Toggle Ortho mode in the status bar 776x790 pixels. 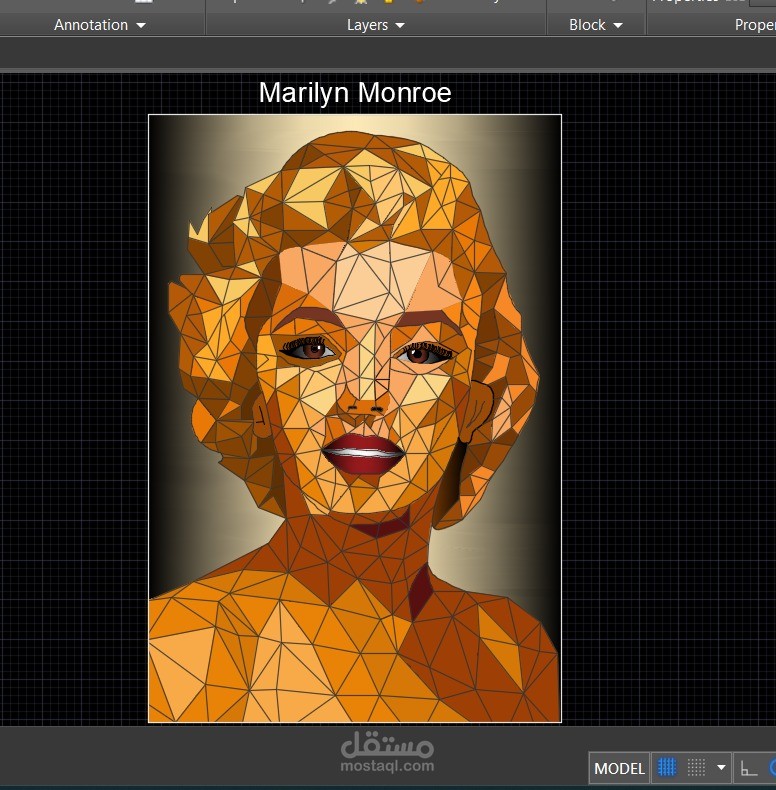[749, 768]
